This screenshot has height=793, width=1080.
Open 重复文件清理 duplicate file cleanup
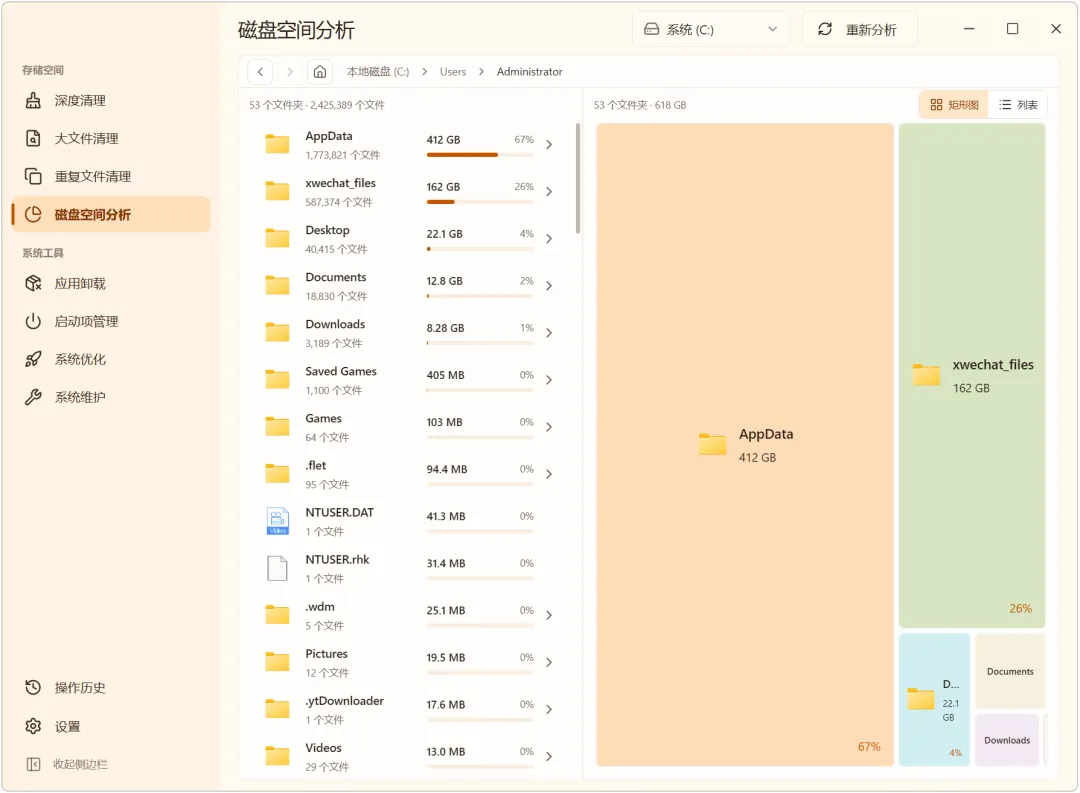pyautogui.click(x=110, y=176)
